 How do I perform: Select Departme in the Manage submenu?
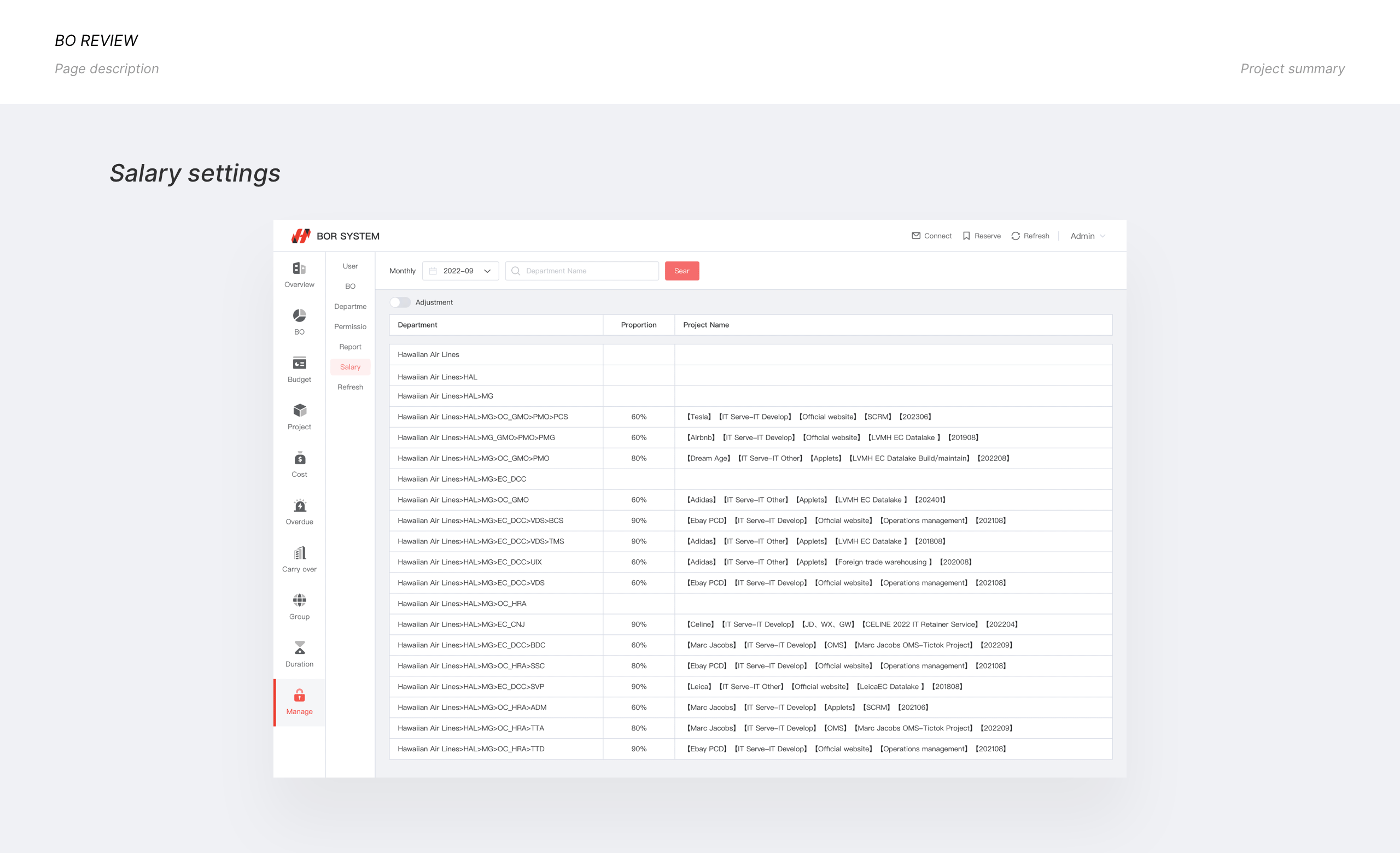(350, 306)
